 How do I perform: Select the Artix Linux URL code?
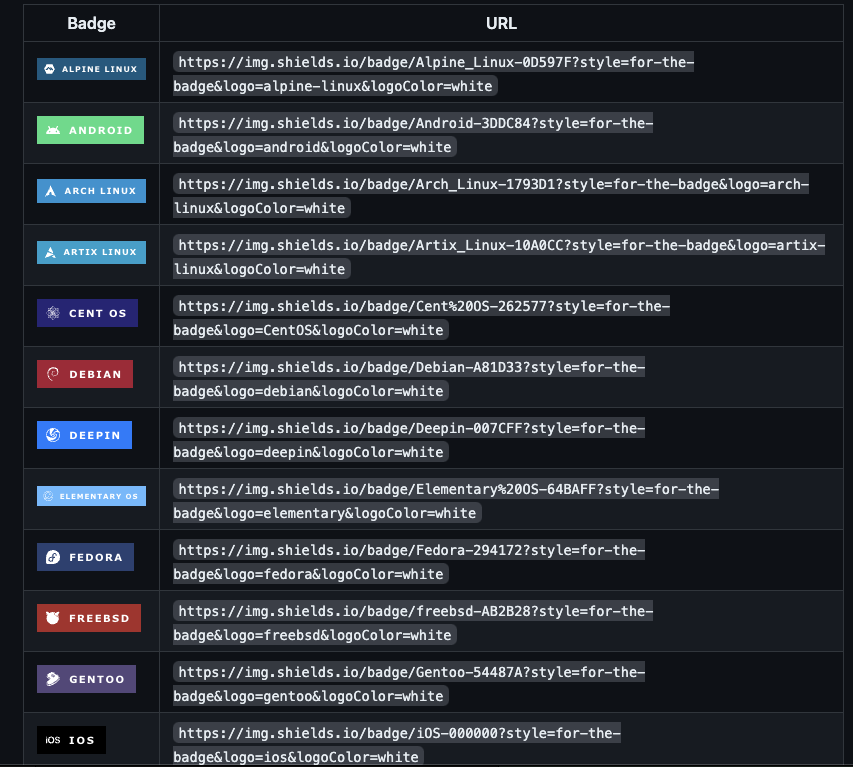pyautogui.click(x=499, y=257)
